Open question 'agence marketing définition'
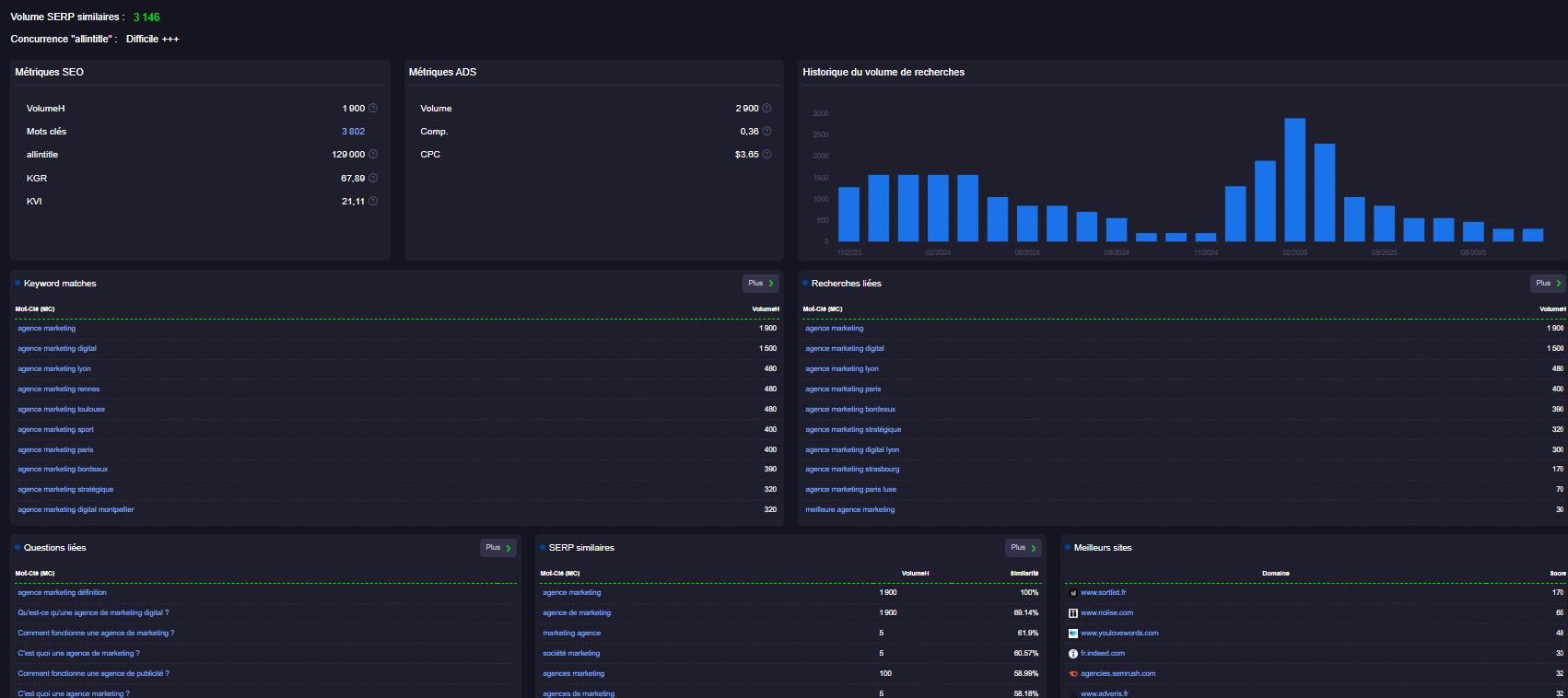This screenshot has height=698, width=1568. pyautogui.click(x=62, y=593)
